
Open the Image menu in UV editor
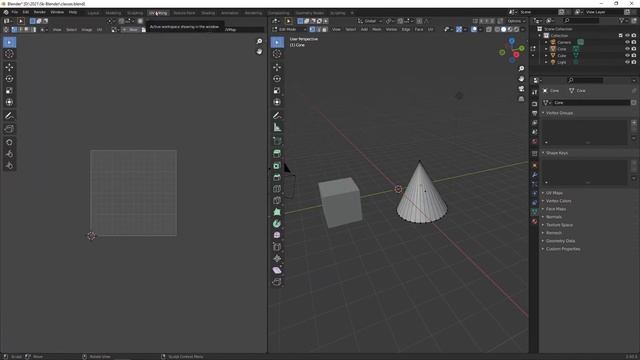[x=87, y=30]
